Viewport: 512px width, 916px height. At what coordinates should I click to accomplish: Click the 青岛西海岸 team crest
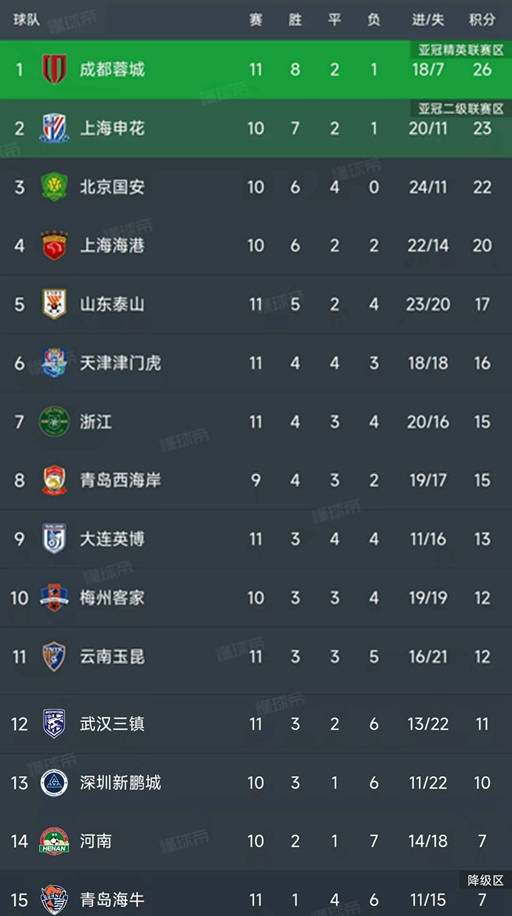coord(54,480)
